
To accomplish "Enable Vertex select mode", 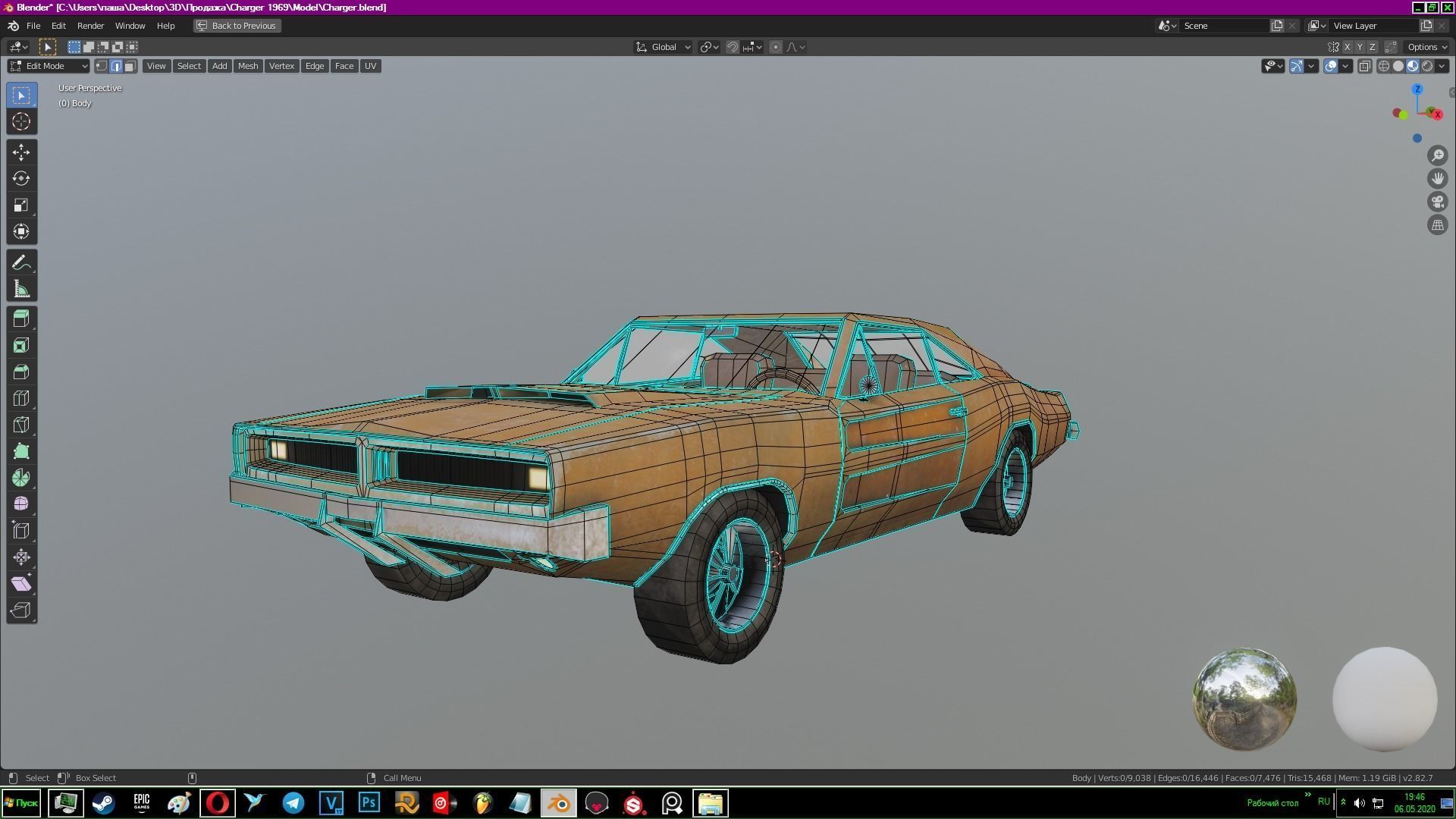I will (102, 66).
